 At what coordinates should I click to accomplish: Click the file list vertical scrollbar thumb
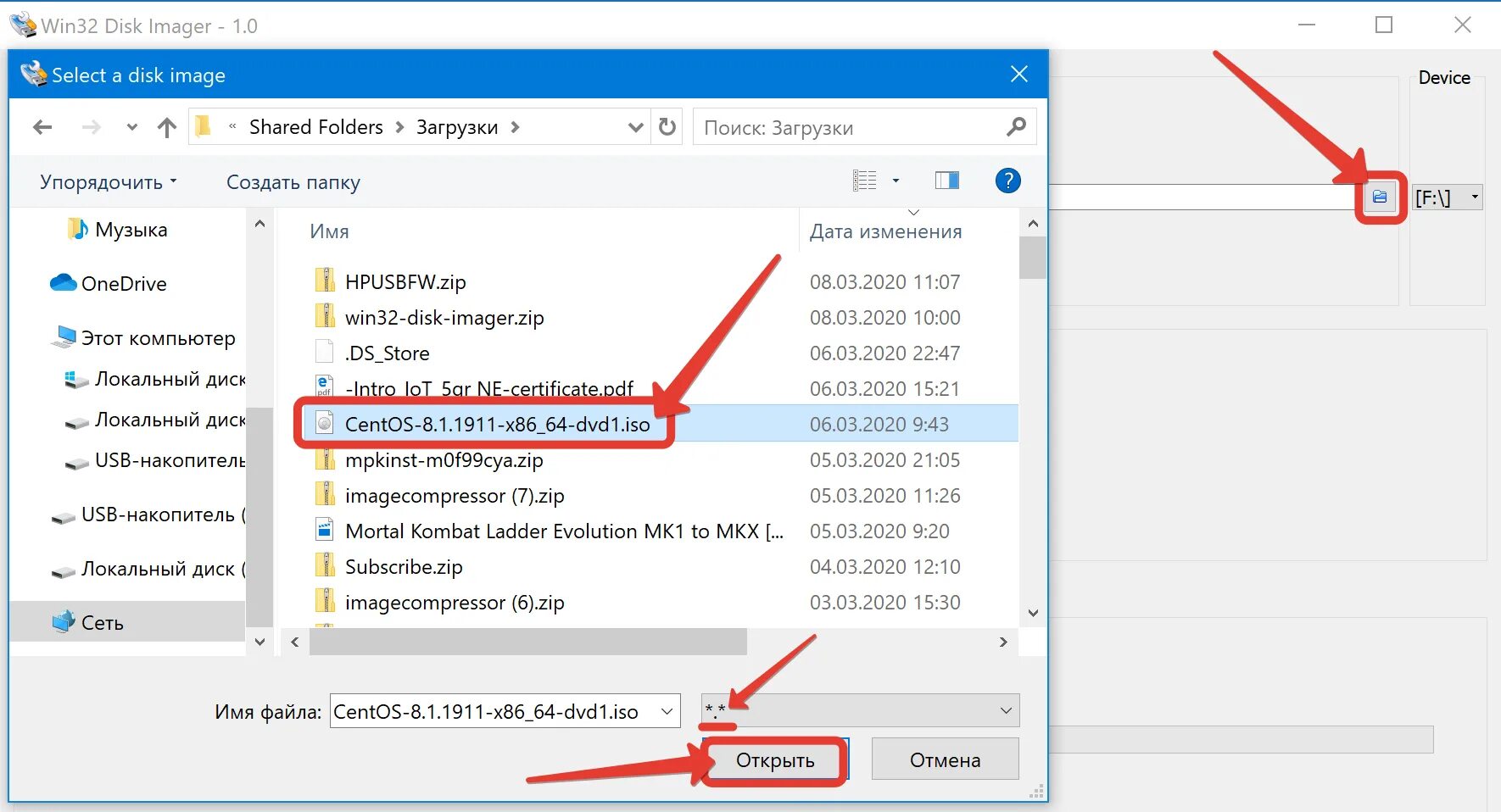[x=1032, y=258]
